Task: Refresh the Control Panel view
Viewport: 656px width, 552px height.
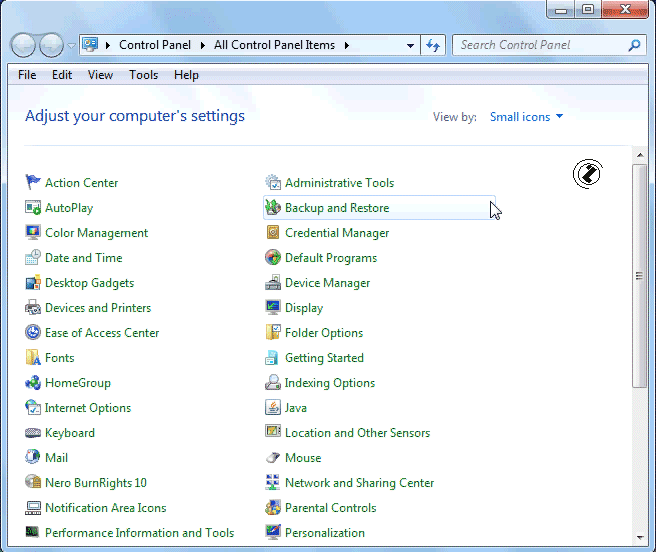Action: click(433, 45)
